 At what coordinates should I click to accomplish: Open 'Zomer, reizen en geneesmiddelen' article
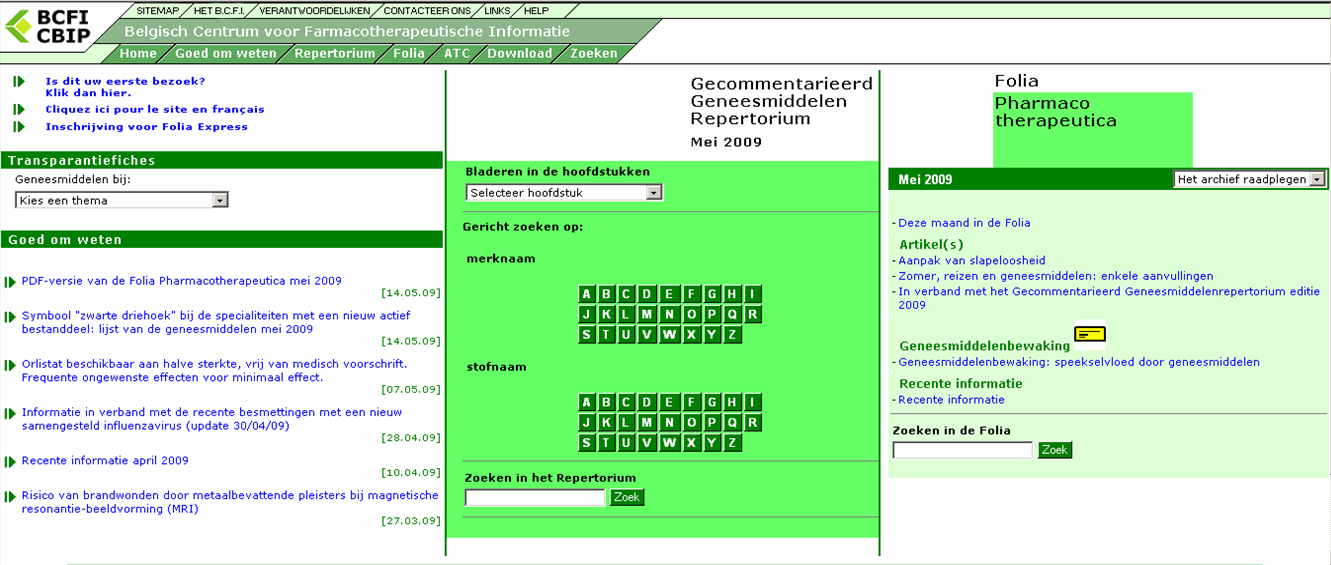[x=1056, y=276]
